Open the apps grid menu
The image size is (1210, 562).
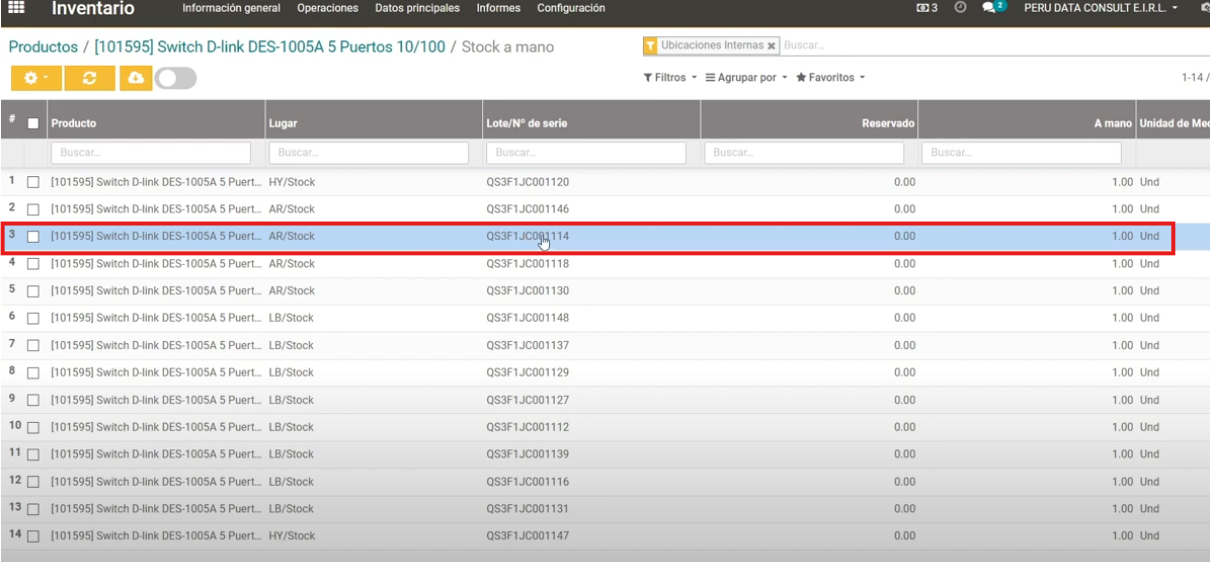16,8
